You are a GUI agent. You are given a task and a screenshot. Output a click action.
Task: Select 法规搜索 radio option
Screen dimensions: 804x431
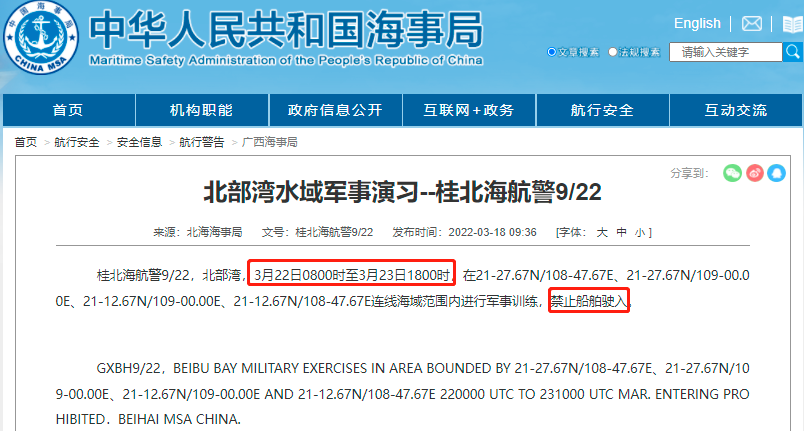[x=612, y=52]
